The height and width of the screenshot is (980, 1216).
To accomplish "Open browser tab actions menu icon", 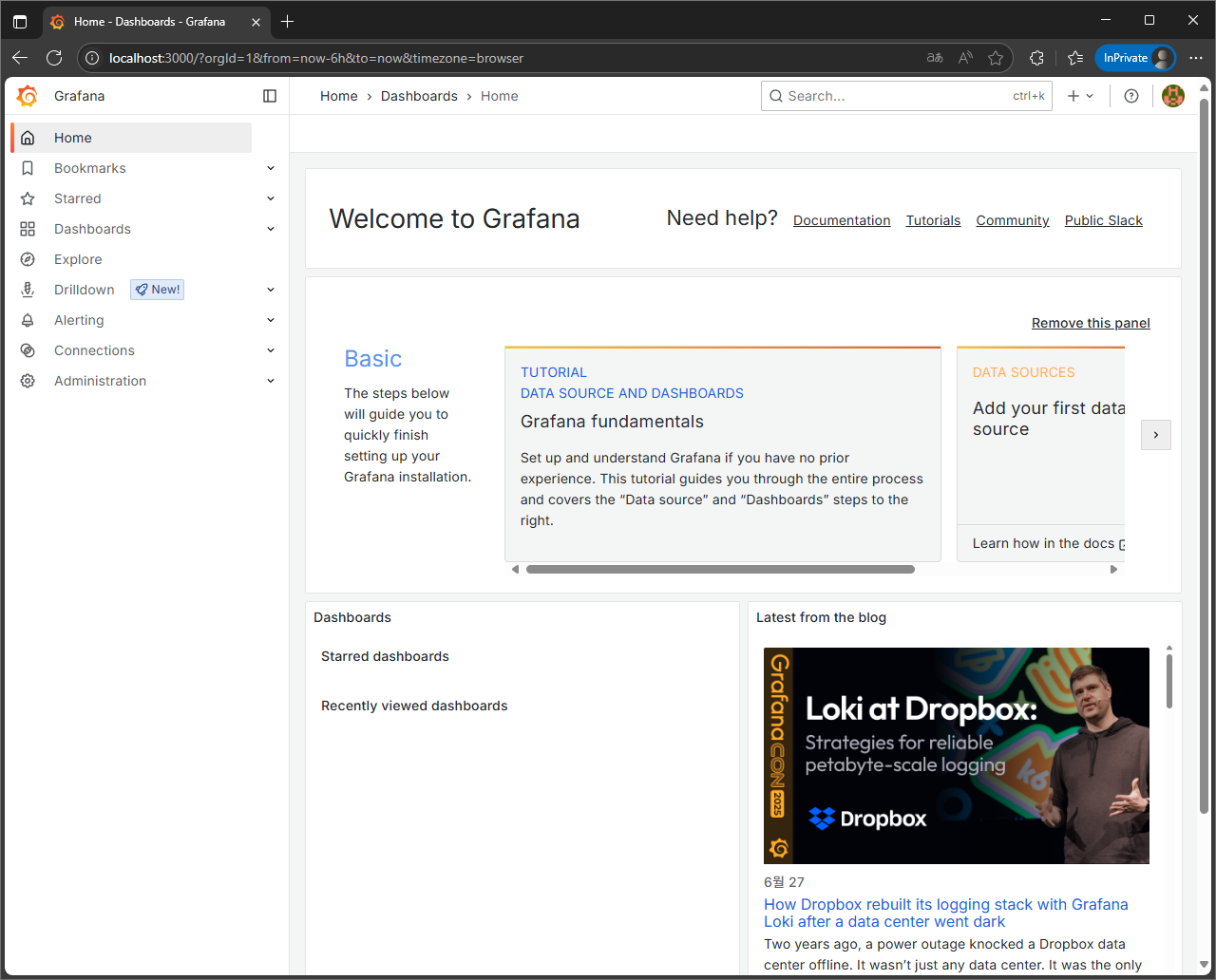I will tap(20, 21).
